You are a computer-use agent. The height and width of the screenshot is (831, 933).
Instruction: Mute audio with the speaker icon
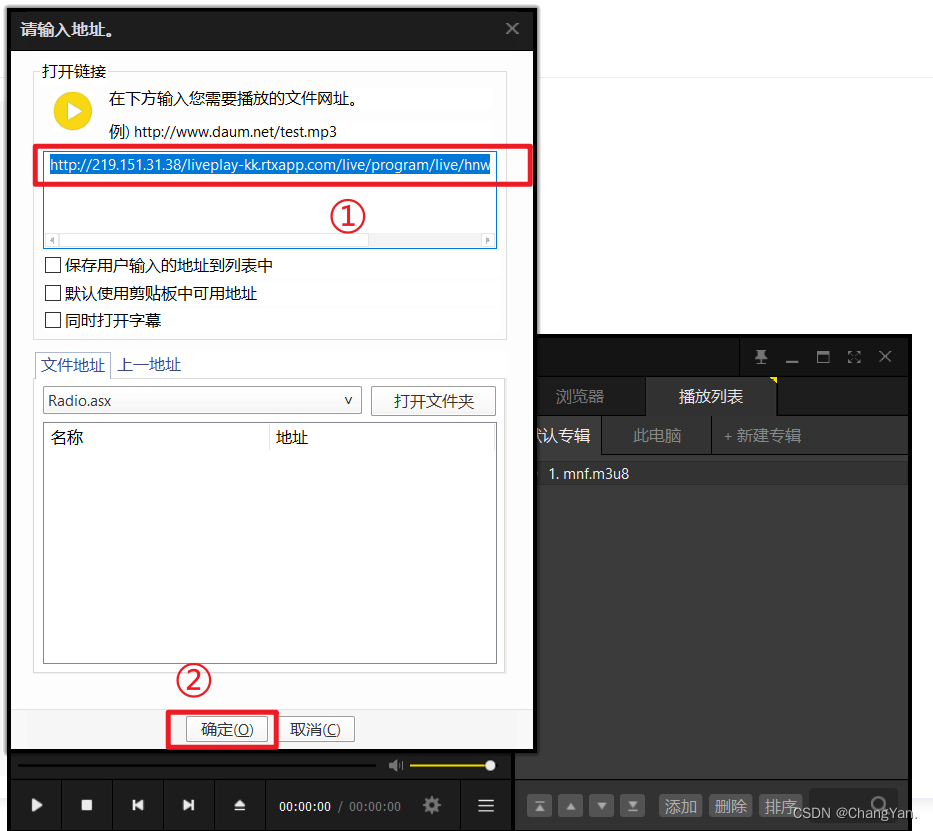pos(396,765)
